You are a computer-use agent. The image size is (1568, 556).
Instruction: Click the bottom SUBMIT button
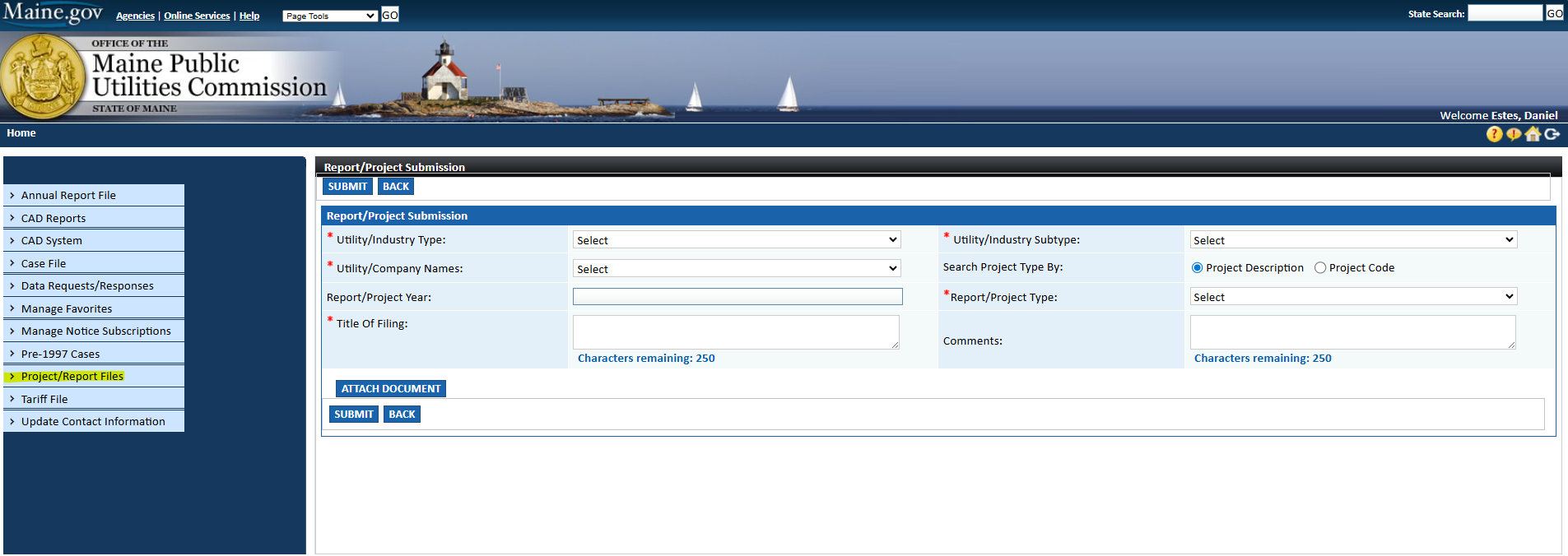354,415
